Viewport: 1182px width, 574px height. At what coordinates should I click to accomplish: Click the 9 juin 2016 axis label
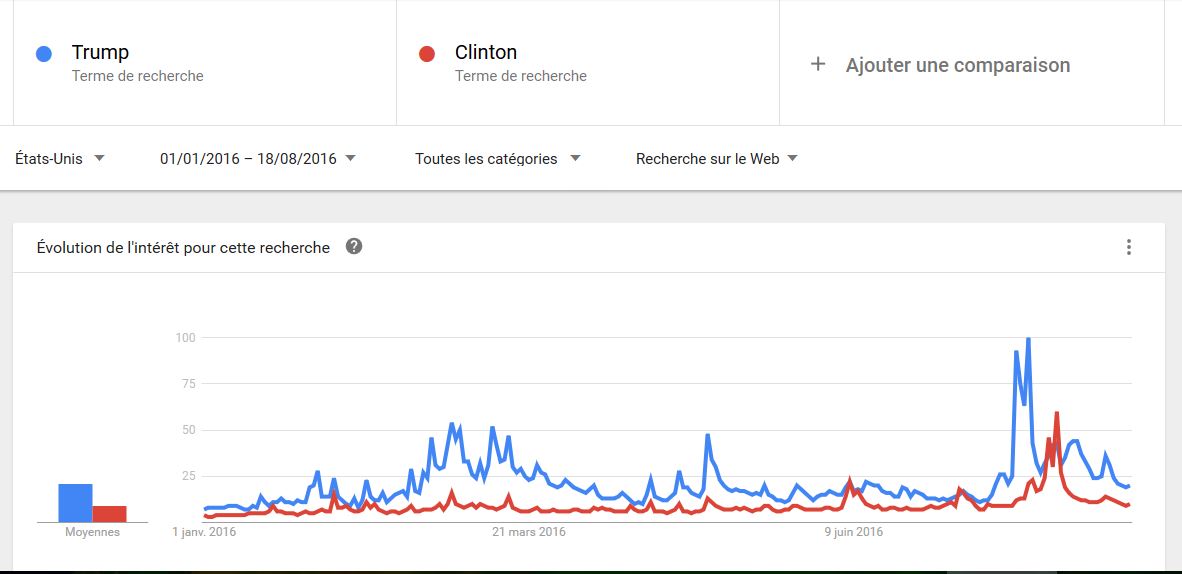click(x=853, y=532)
